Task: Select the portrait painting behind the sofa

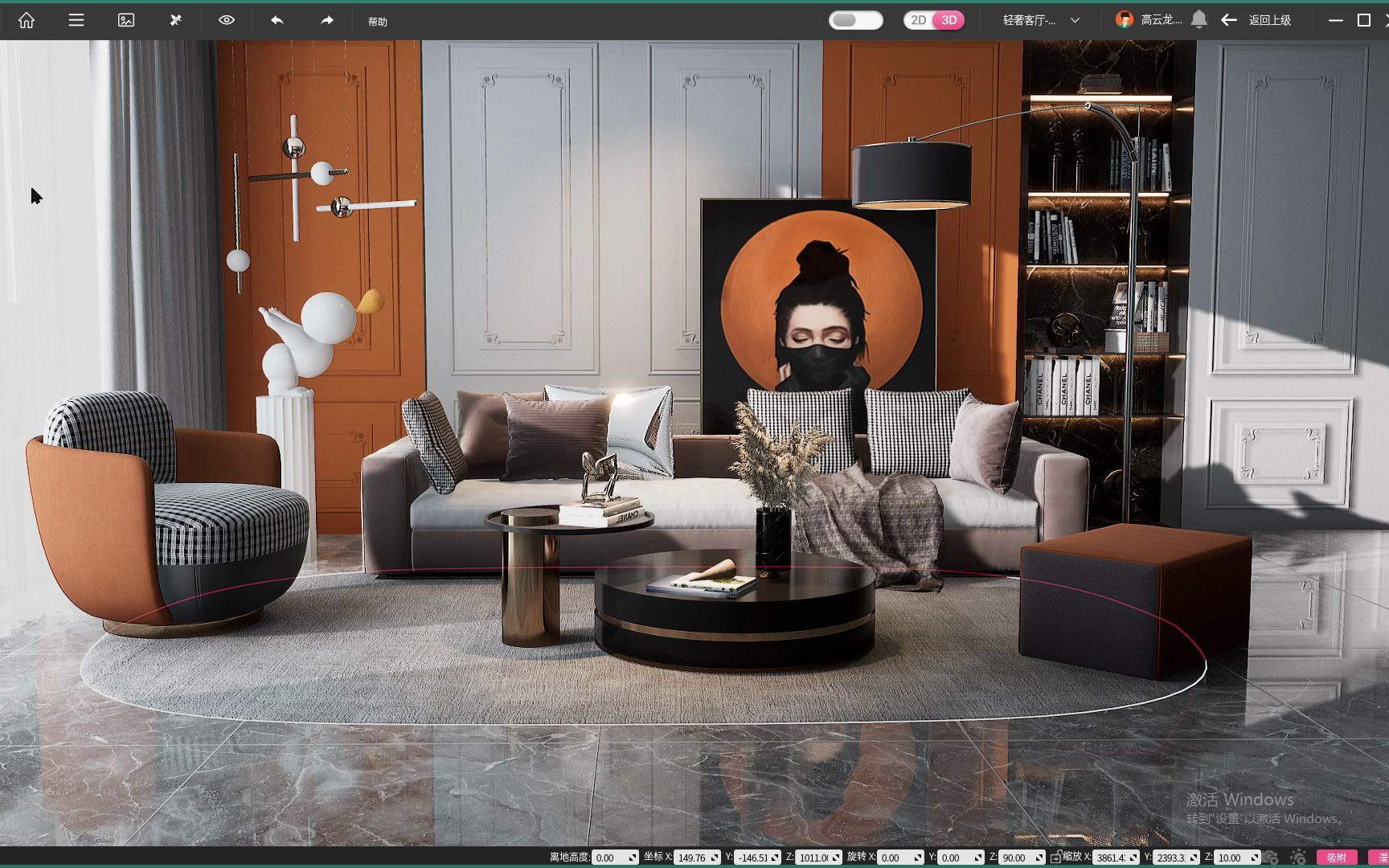Action: click(819, 315)
